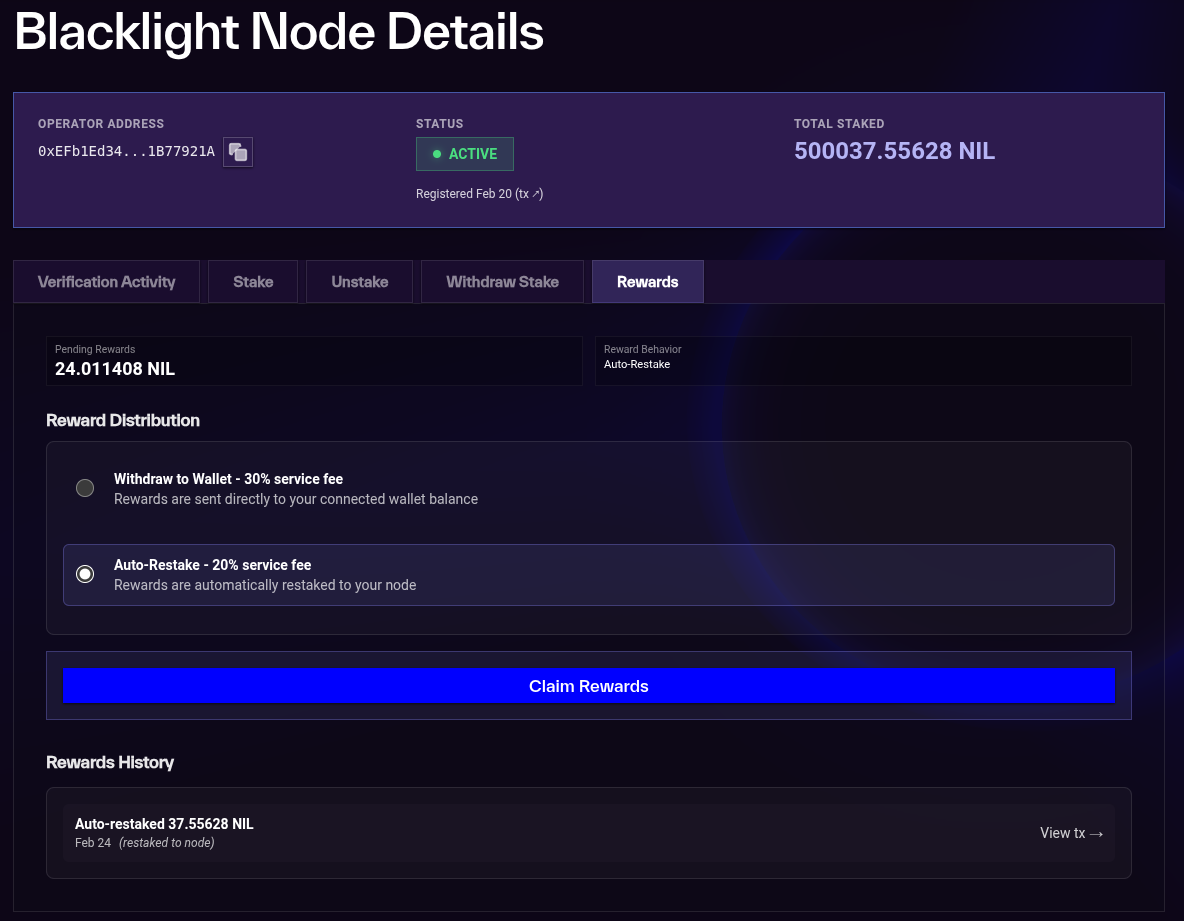Open the registration transaction external link
This screenshot has height=921, width=1184.
click(528, 193)
